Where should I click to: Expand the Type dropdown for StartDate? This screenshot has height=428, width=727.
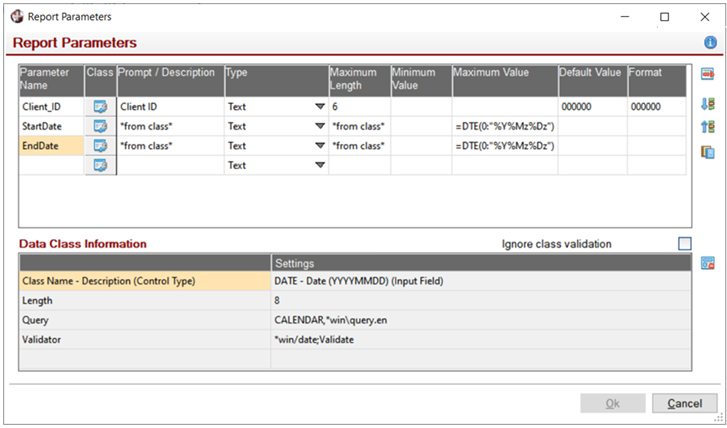[320, 126]
